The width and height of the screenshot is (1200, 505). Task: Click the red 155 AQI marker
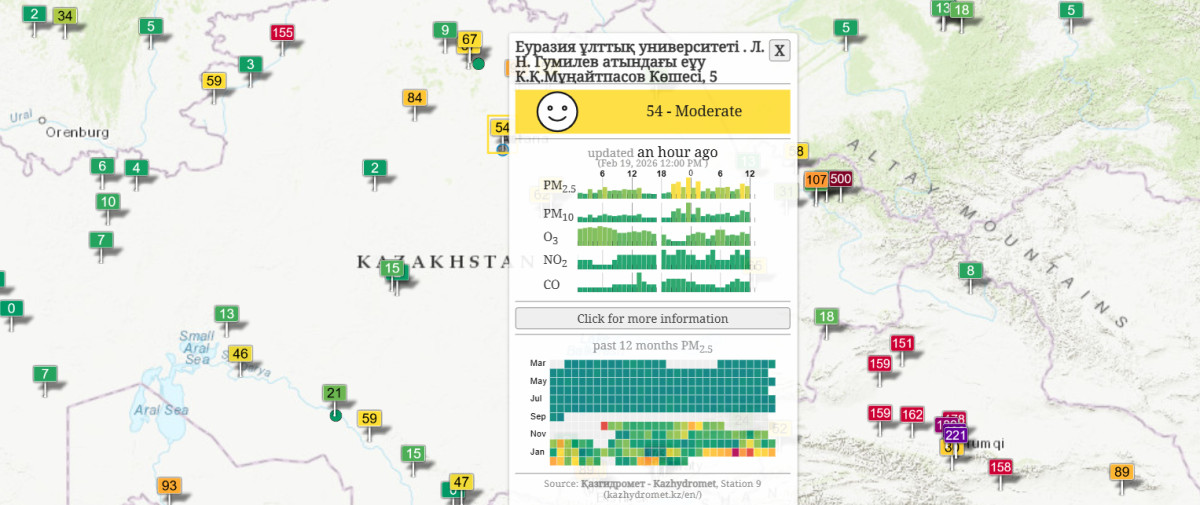coord(282,33)
